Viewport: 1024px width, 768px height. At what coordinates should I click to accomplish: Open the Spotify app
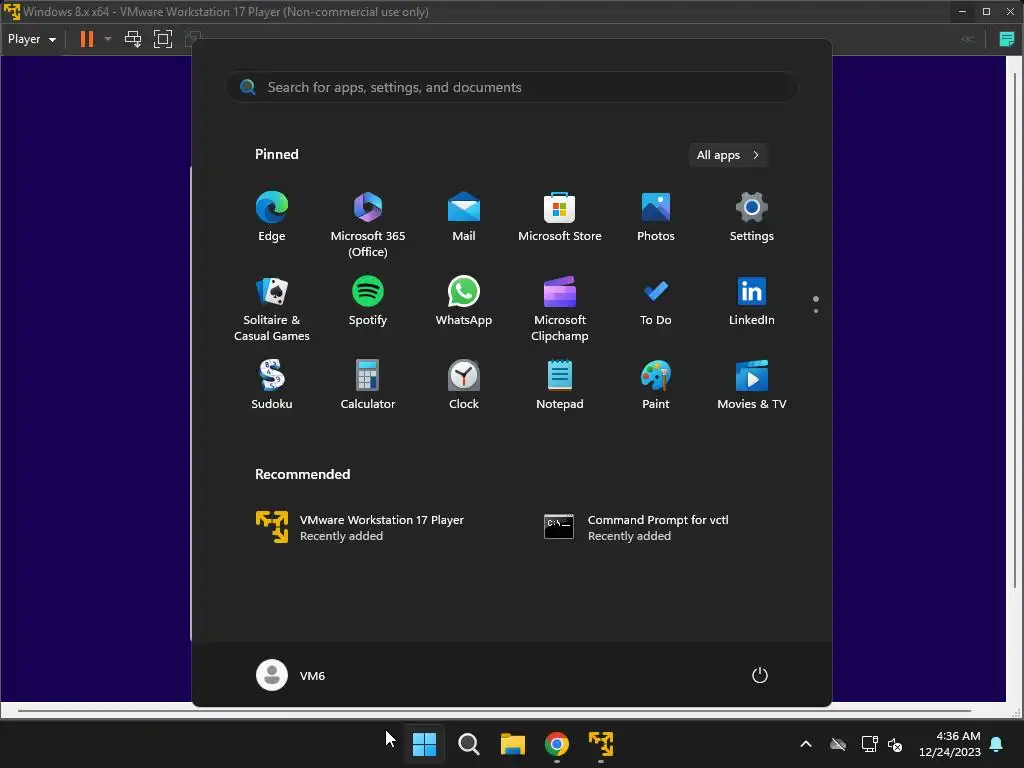[368, 300]
